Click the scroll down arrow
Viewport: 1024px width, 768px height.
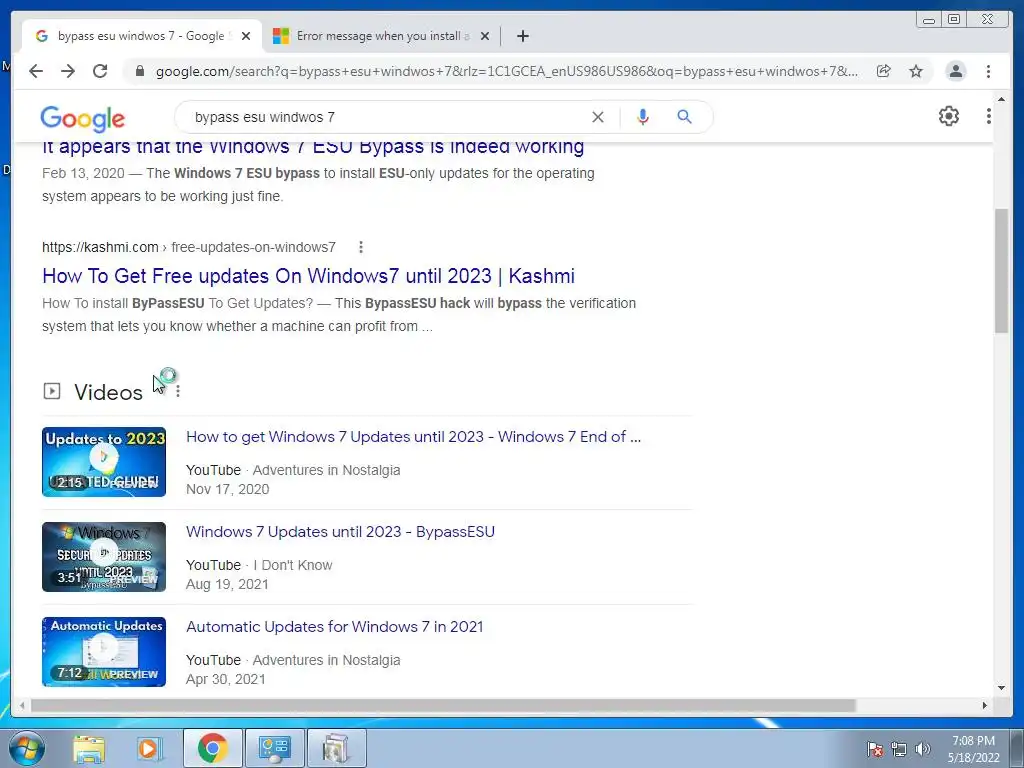(1001, 688)
